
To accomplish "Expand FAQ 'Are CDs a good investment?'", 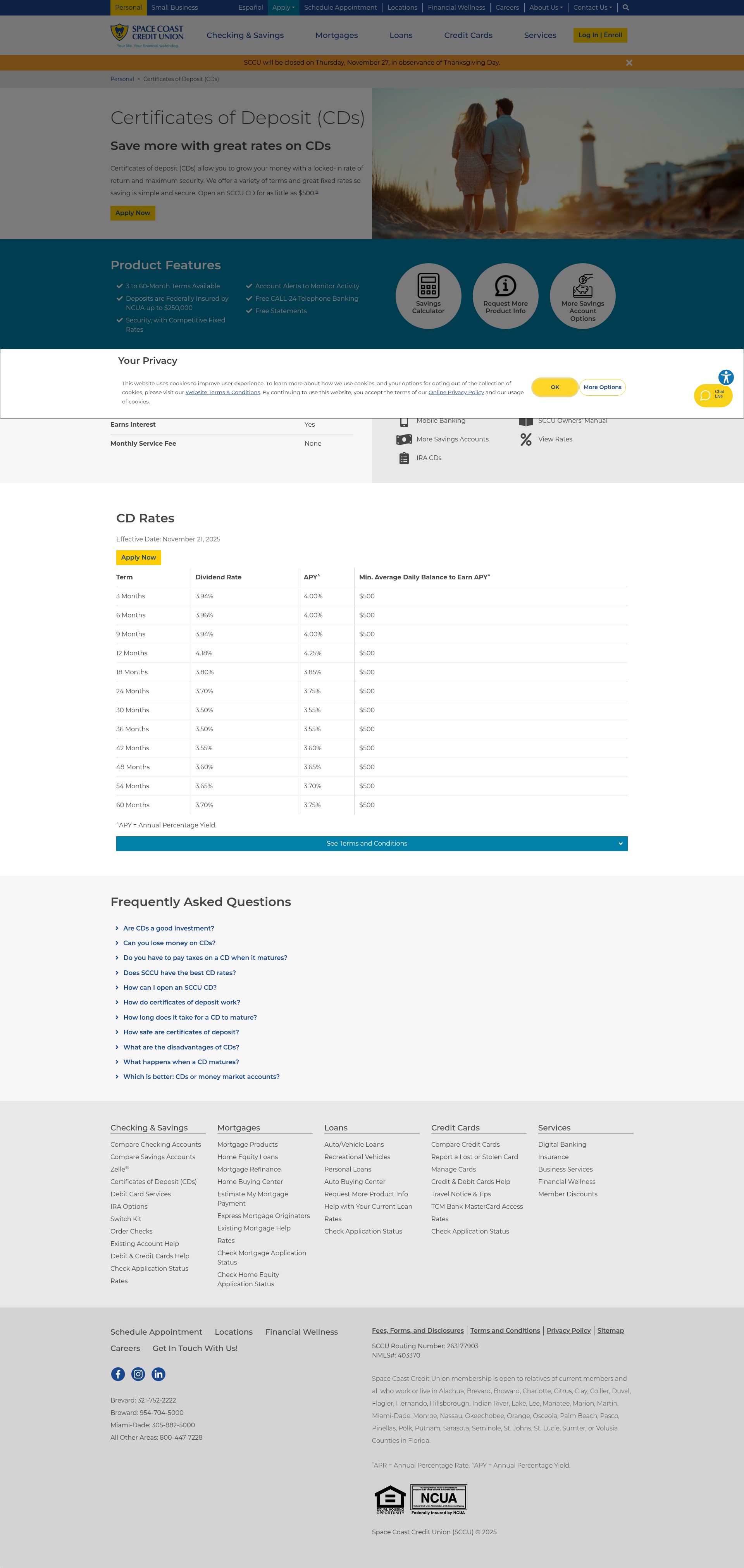I will [169, 928].
